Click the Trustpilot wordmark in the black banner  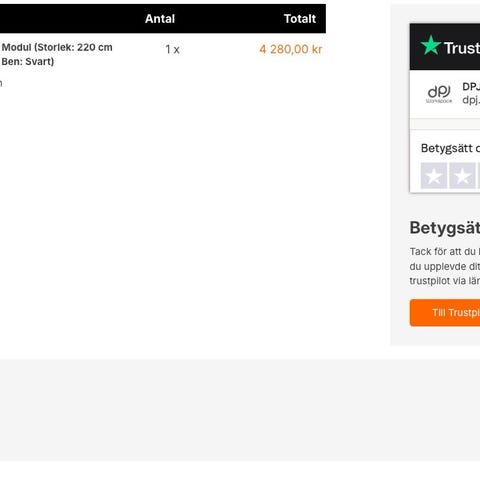click(x=462, y=48)
